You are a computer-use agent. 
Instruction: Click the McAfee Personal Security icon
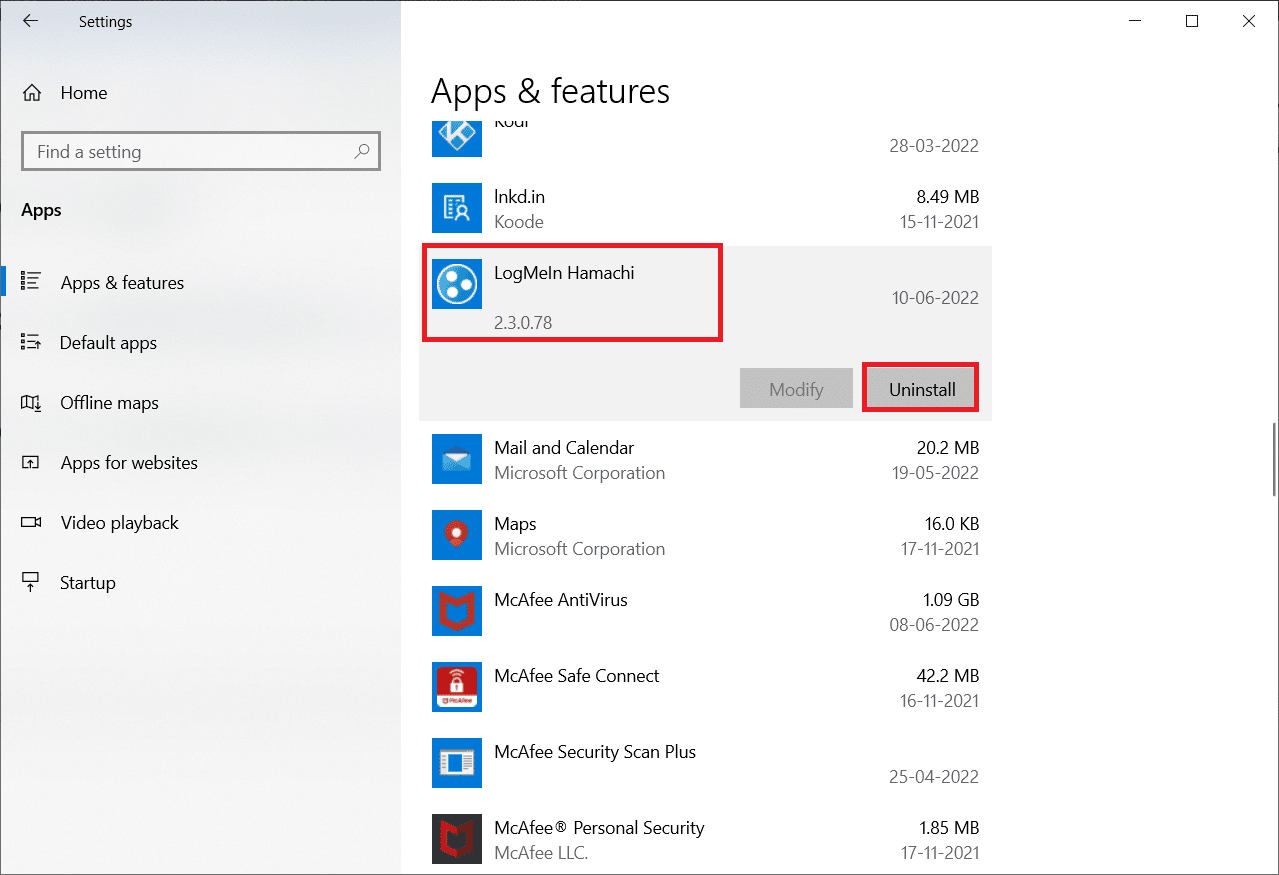point(457,840)
